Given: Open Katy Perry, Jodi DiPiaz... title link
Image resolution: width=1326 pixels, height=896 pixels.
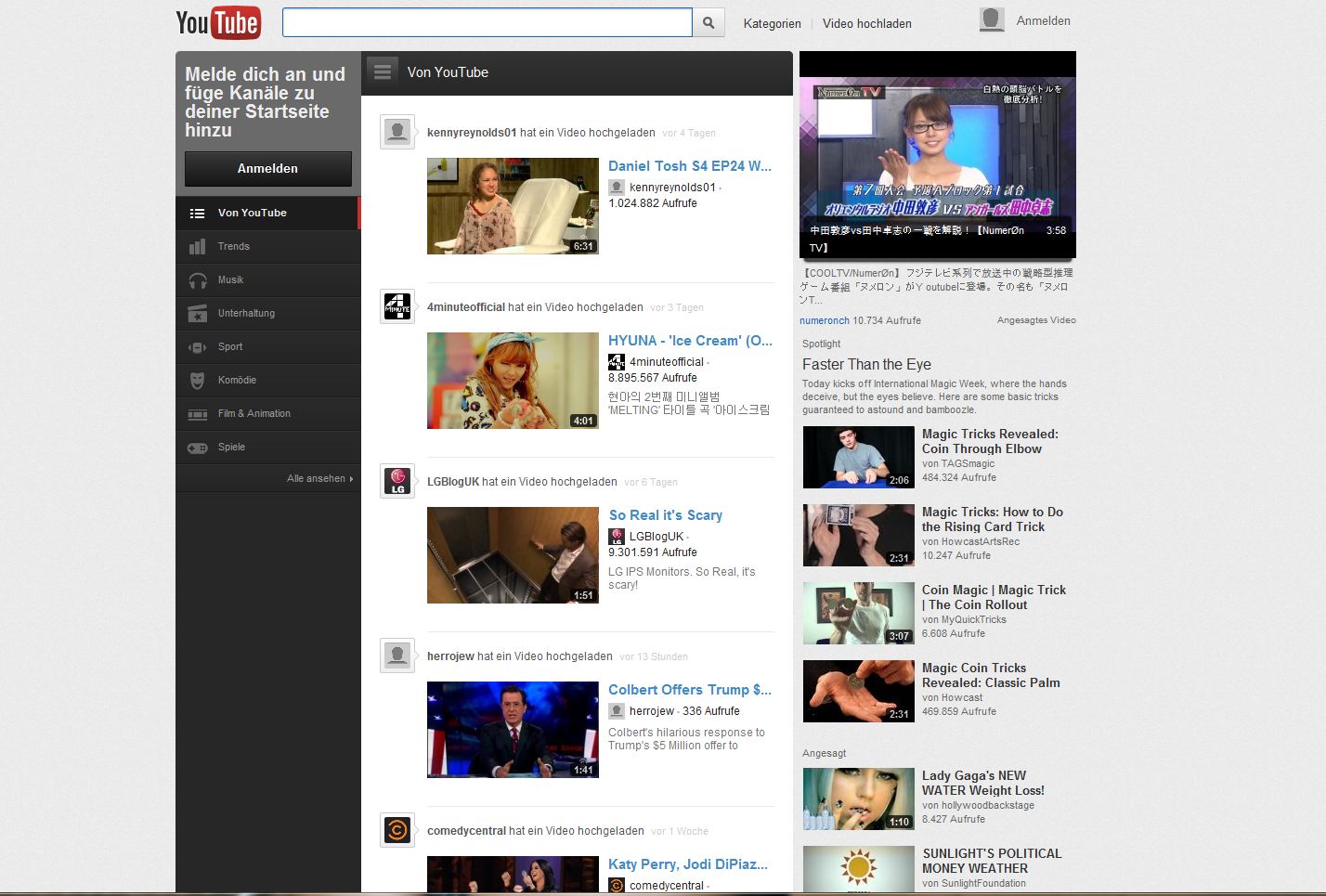Looking at the screenshot, I should (688, 864).
